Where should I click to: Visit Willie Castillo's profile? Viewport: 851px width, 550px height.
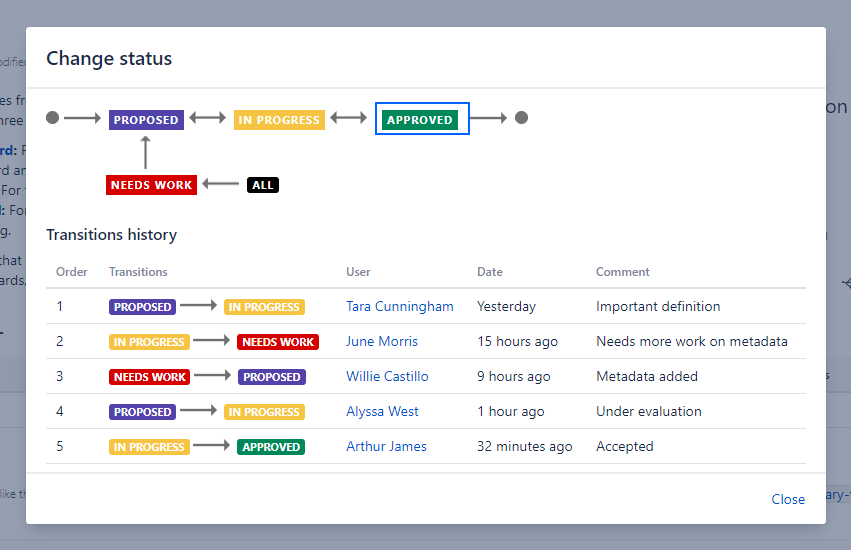[x=387, y=377]
